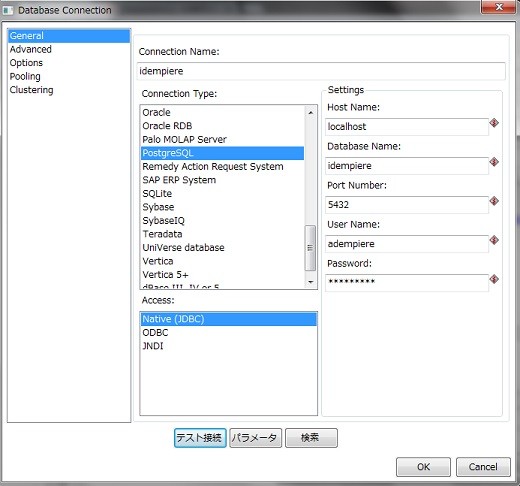
Task: Open the Advanced settings page
Action: click(x=69, y=49)
